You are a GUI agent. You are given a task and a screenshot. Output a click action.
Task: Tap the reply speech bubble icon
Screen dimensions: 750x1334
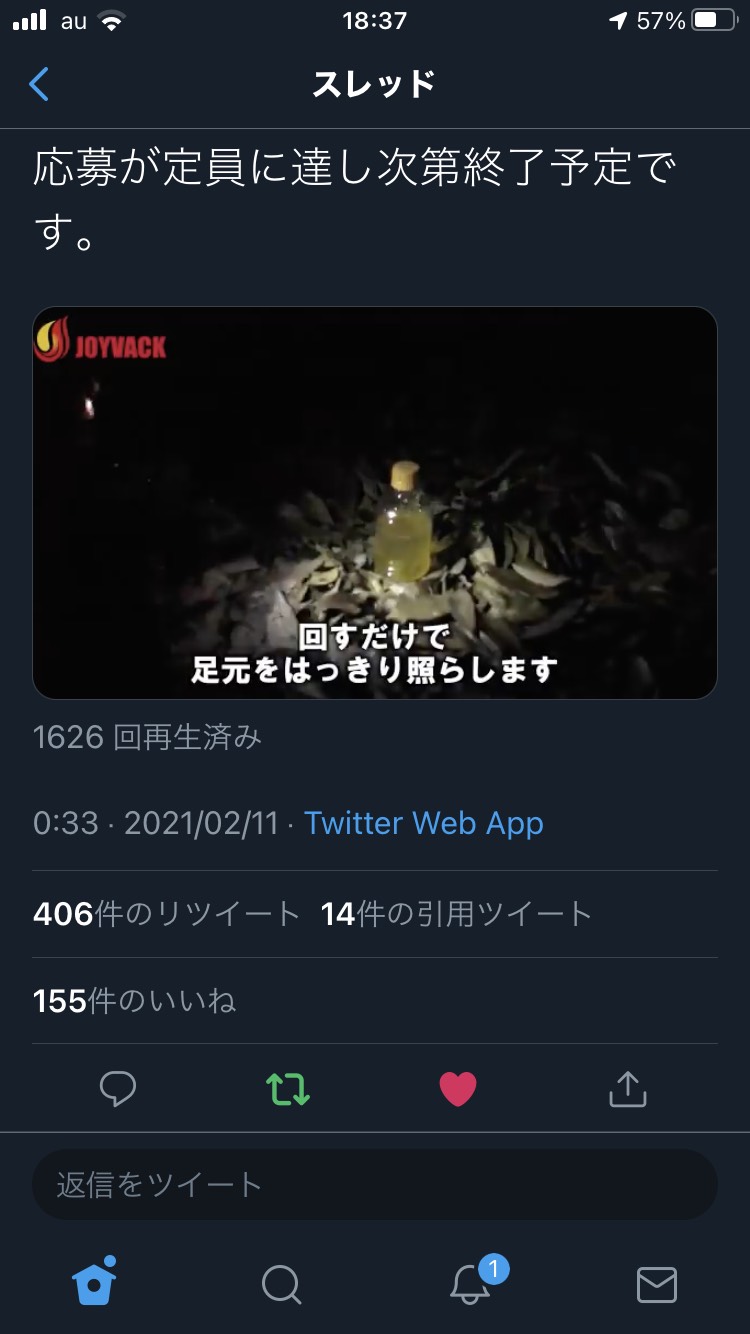(118, 1089)
